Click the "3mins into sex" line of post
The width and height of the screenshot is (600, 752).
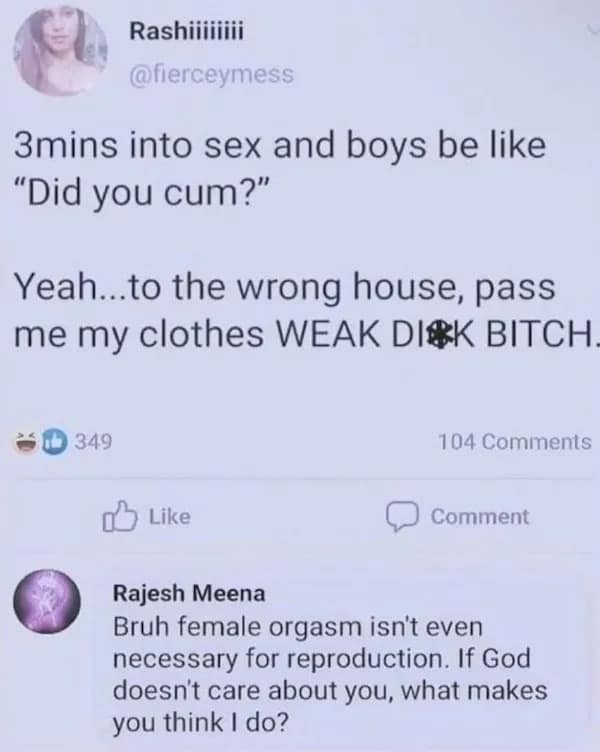click(280, 145)
